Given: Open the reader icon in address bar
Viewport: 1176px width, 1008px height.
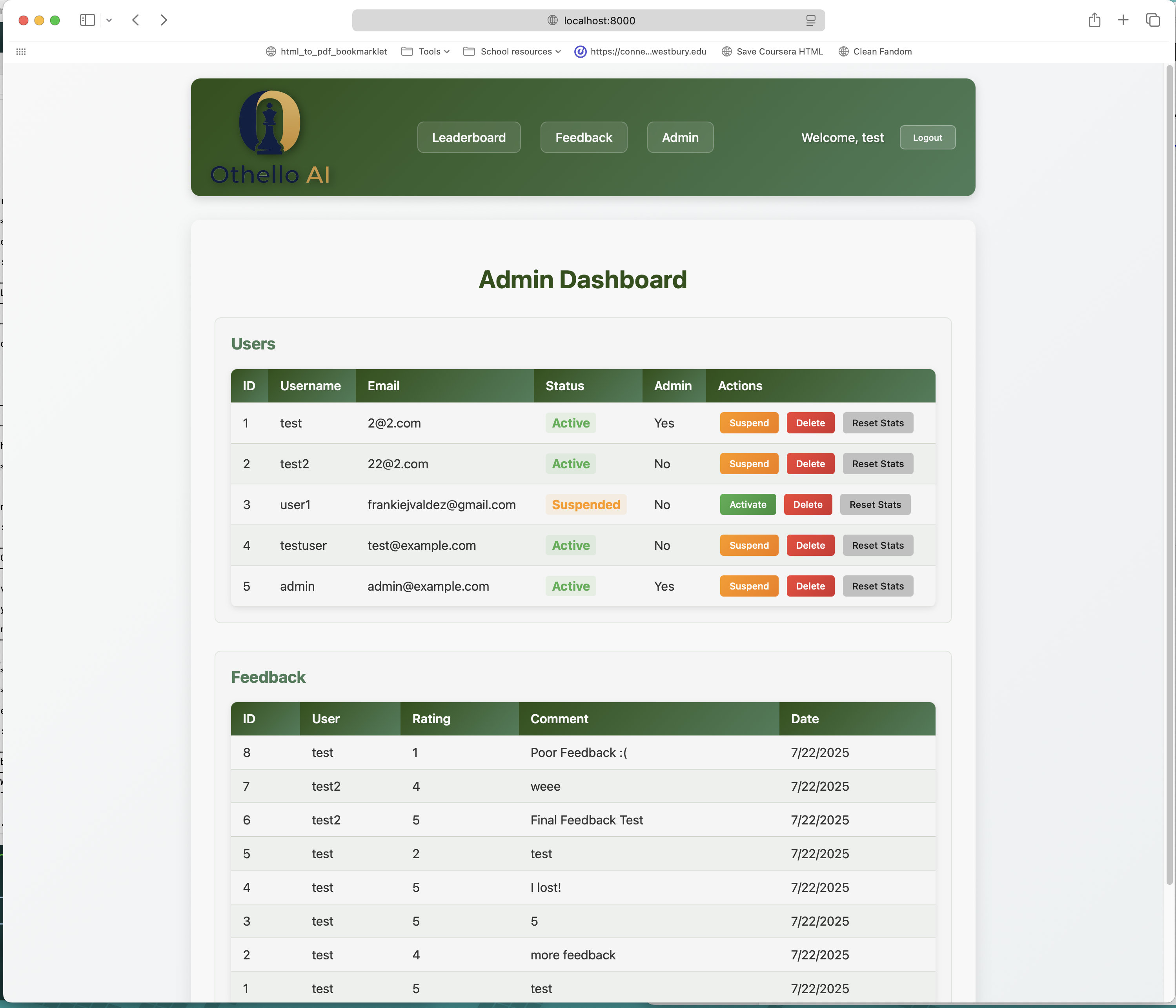Looking at the screenshot, I should click(x=810, y=20).
